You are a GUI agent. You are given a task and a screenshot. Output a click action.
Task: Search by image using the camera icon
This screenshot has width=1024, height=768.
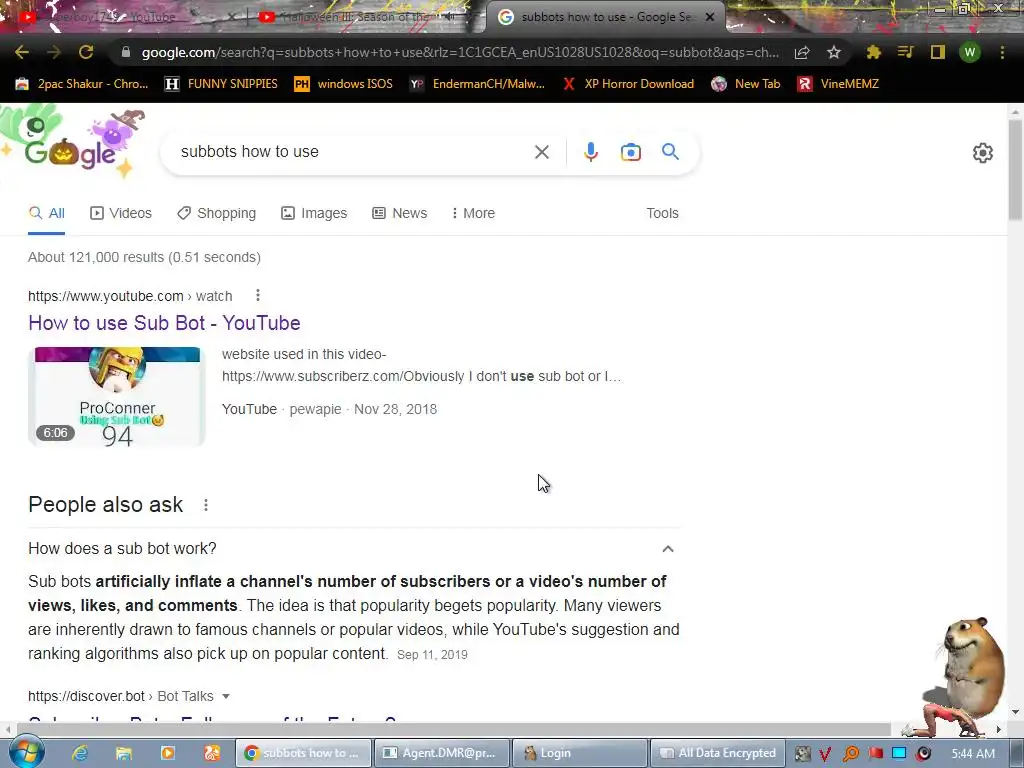pos(630,152)
